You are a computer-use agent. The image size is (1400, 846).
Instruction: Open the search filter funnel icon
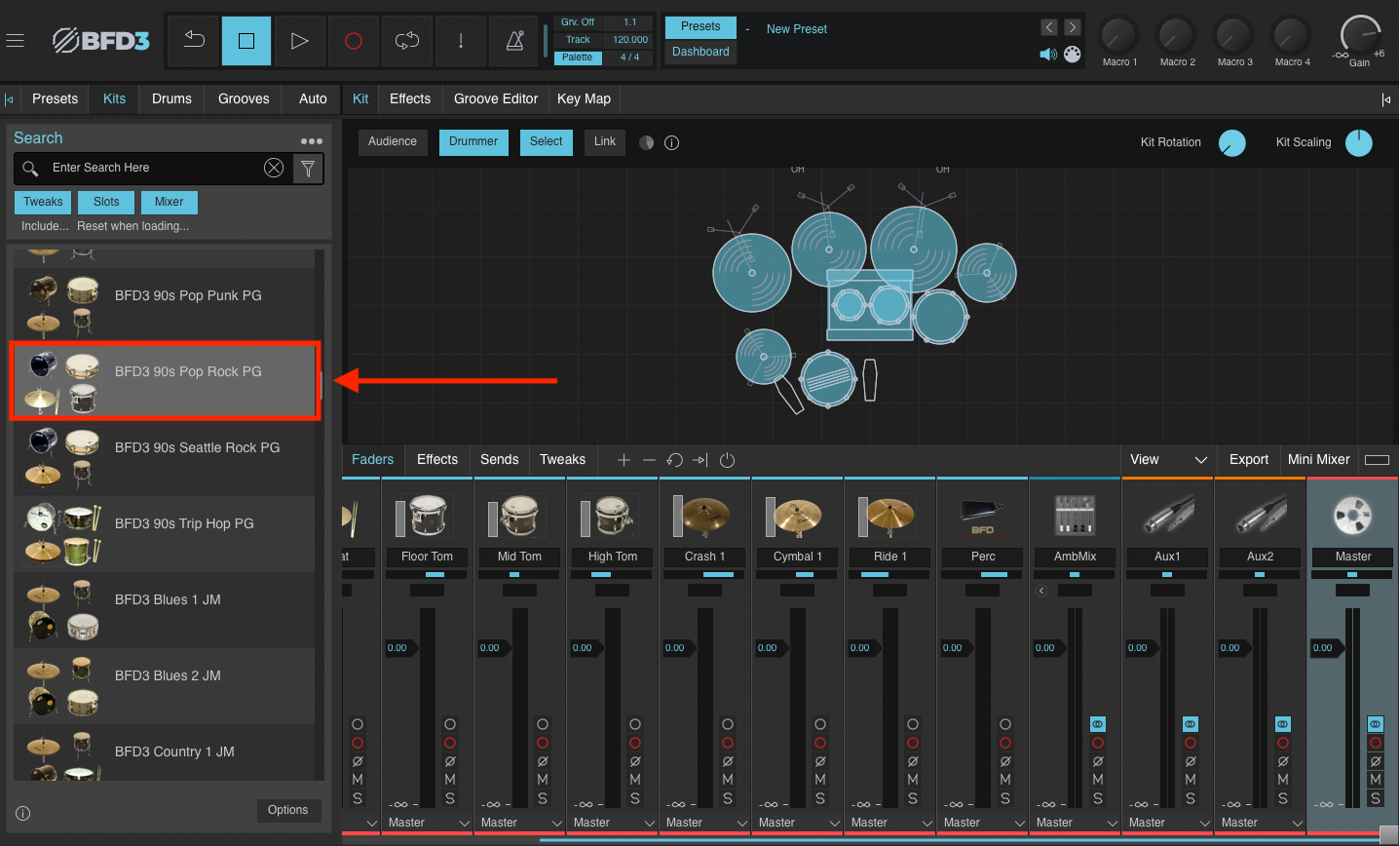click(x=308, y=169)
